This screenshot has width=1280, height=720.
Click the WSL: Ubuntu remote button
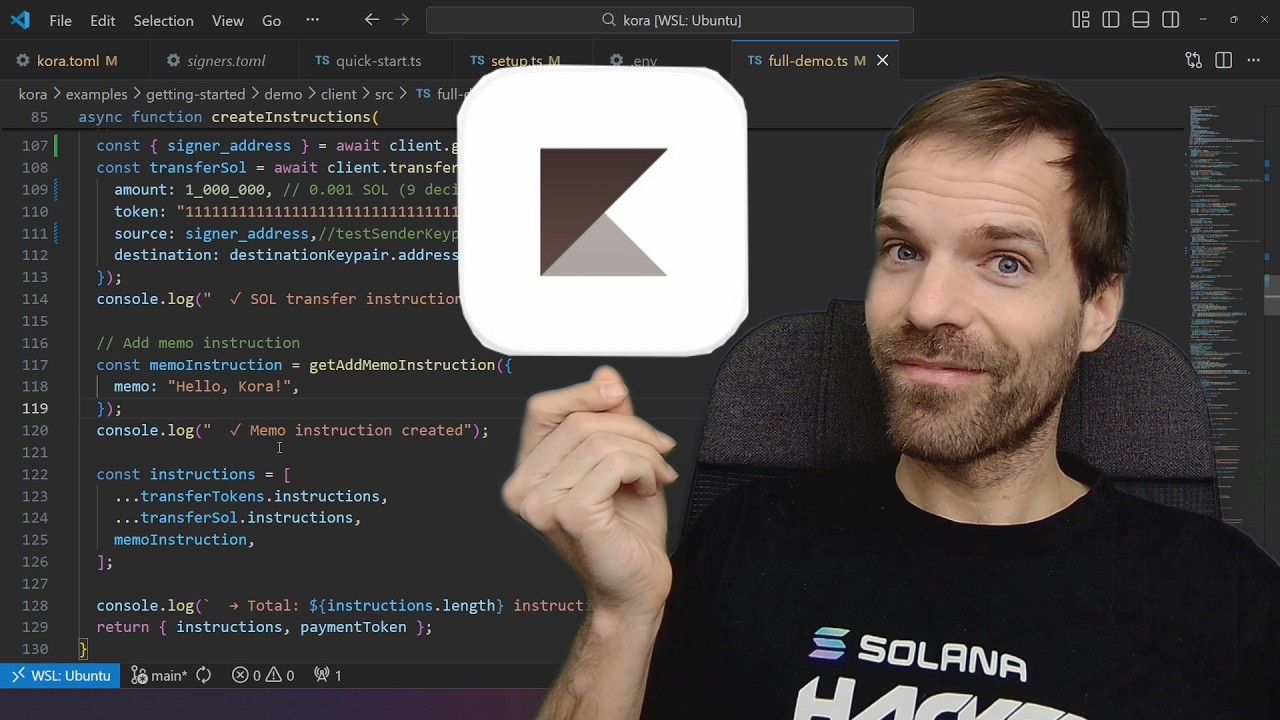click(61, 675)
